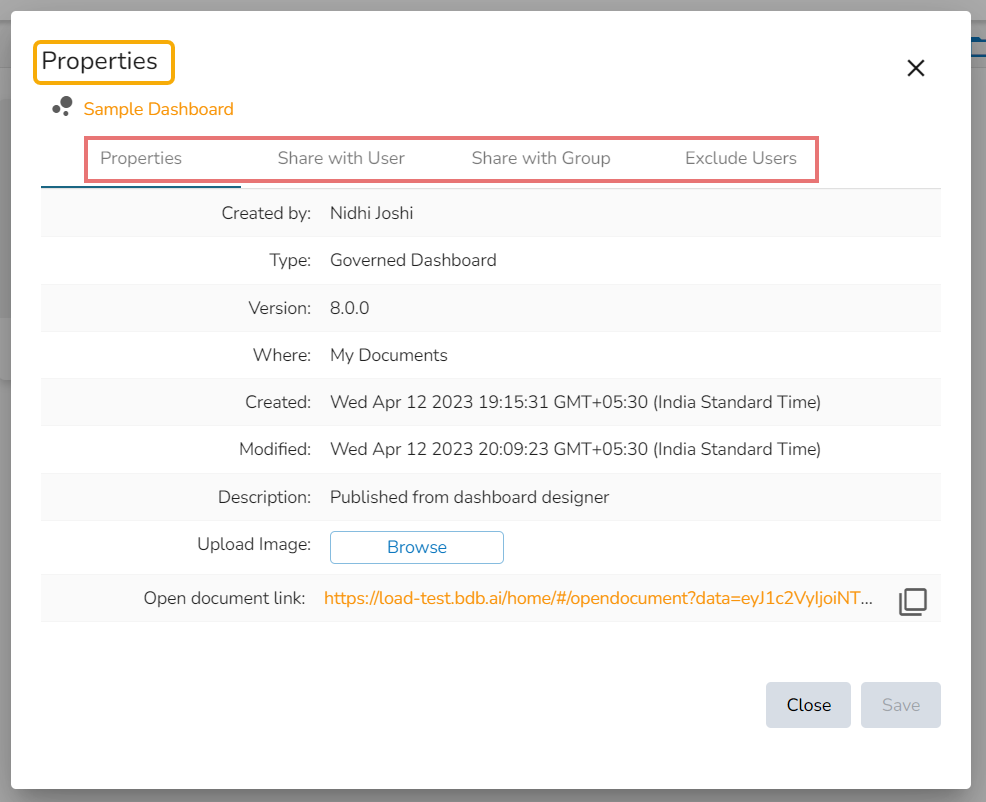986x802 pixels.
Task: Open the Exclude Users tab
Action: pyautogui.click(x=740, y=158)
